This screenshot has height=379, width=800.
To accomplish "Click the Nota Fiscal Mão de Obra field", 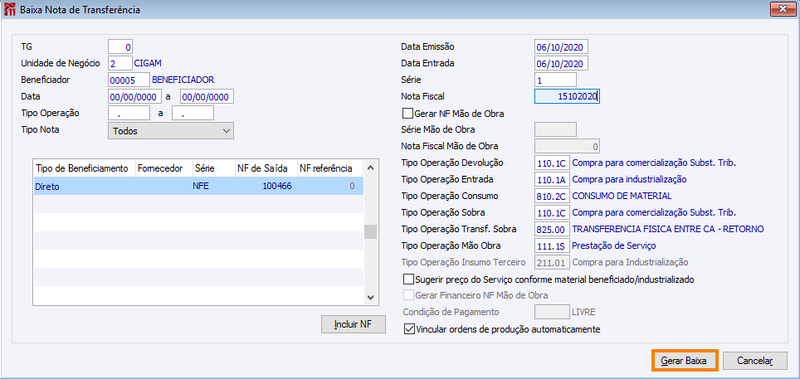I will [x=567, y=146].
